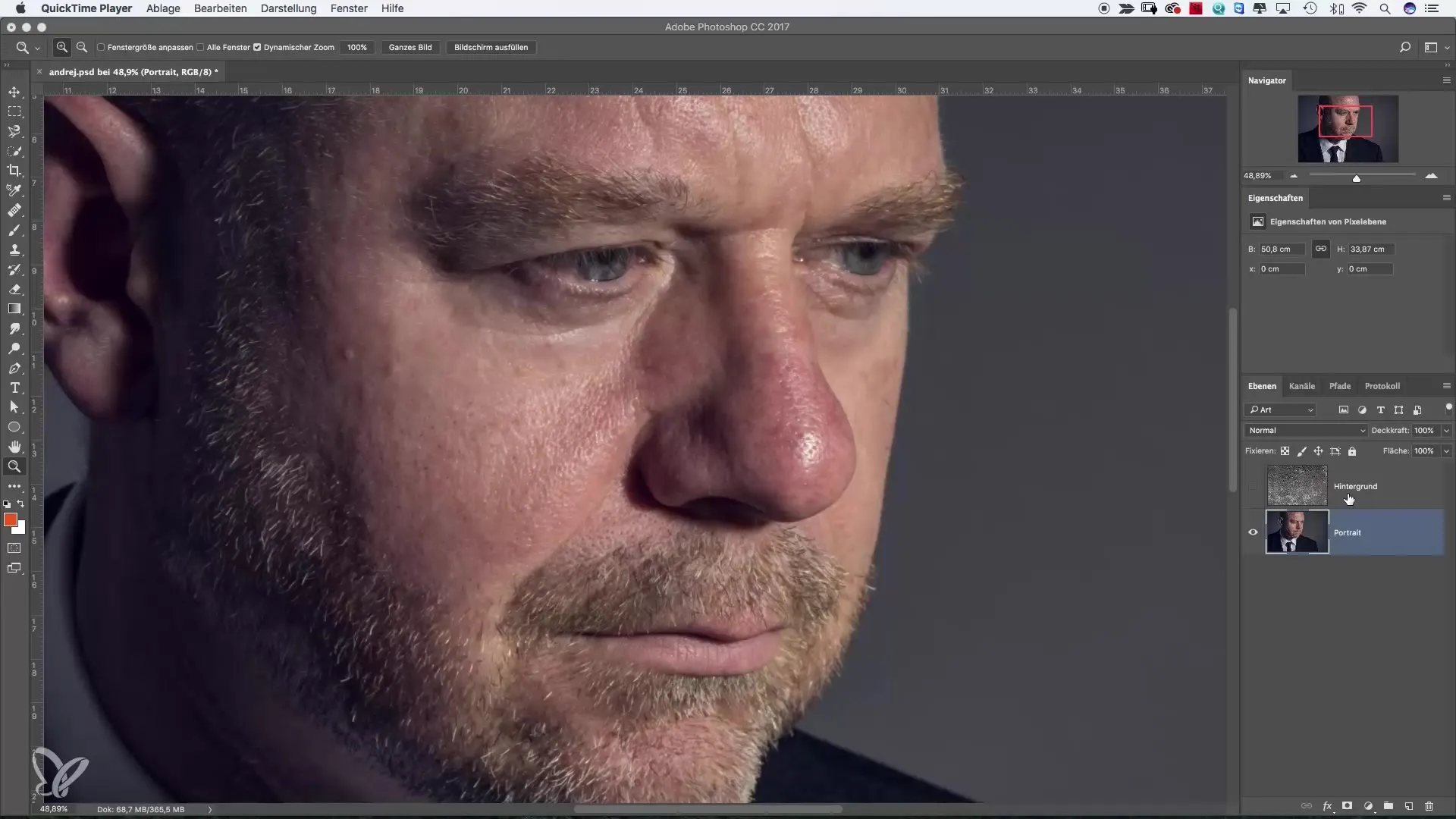Open the Navigator panel menu
The height and width of the screenshot is (819, 1456).
pos(1446,80)
